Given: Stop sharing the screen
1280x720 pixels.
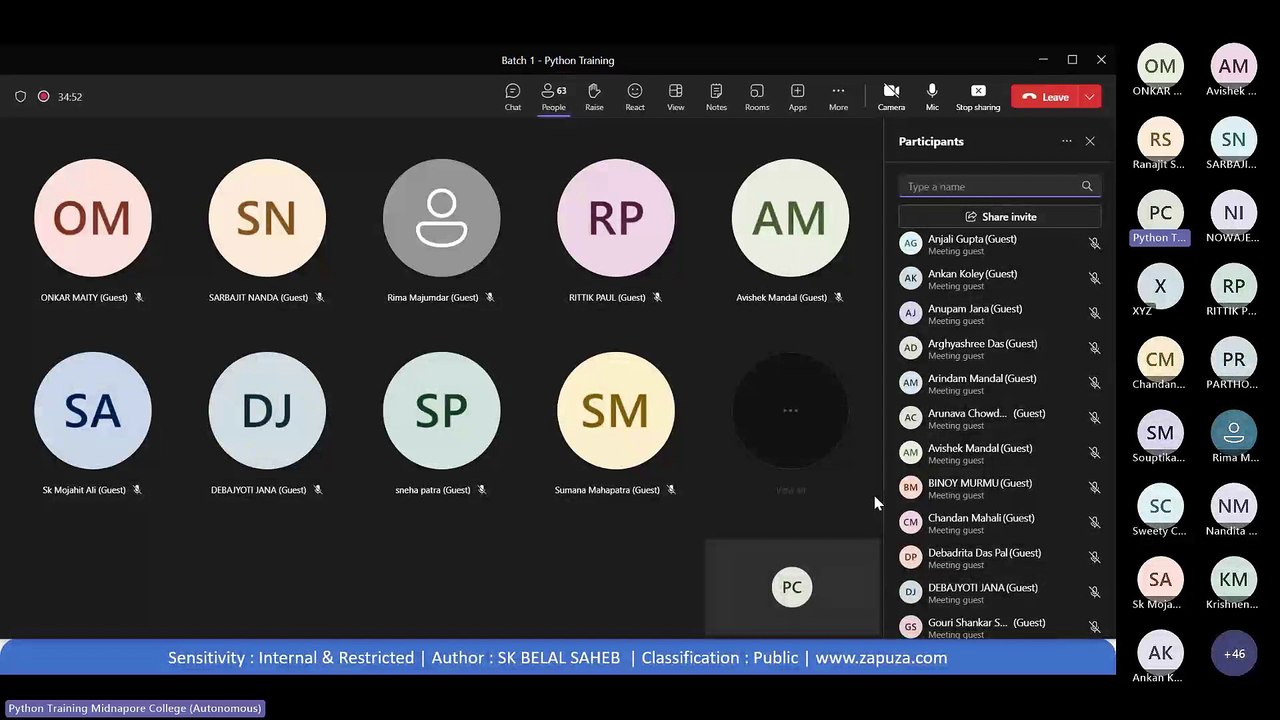Looking at the screenshot, I should tap(978, 96).
